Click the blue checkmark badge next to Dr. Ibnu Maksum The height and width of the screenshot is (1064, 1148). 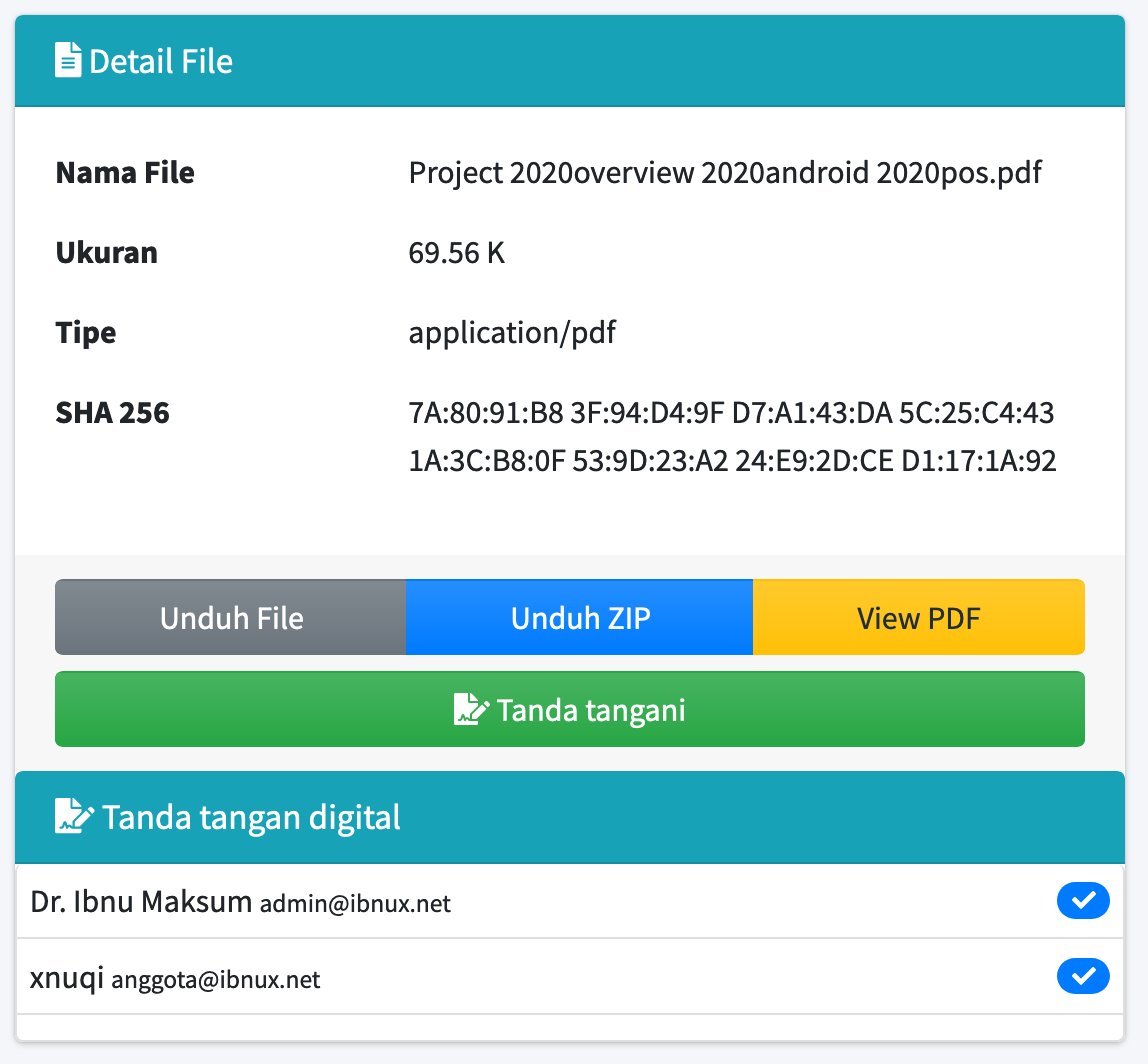(x=1083, y=901)
